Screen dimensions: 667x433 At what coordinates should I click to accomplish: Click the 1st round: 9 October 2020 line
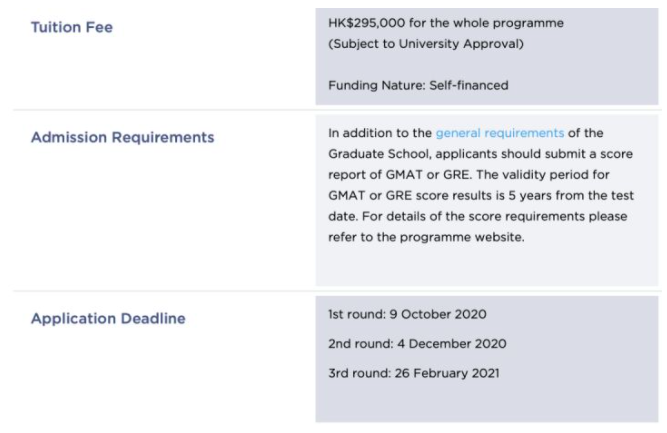click(x=407, y=314)
